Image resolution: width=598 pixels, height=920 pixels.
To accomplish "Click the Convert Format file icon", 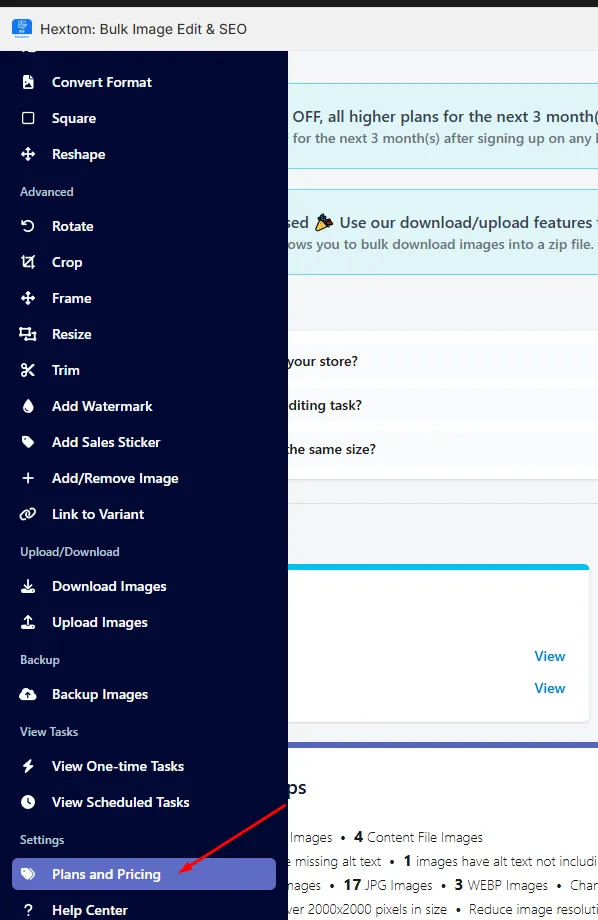I will pyautogui.click(x=28, y=82).
